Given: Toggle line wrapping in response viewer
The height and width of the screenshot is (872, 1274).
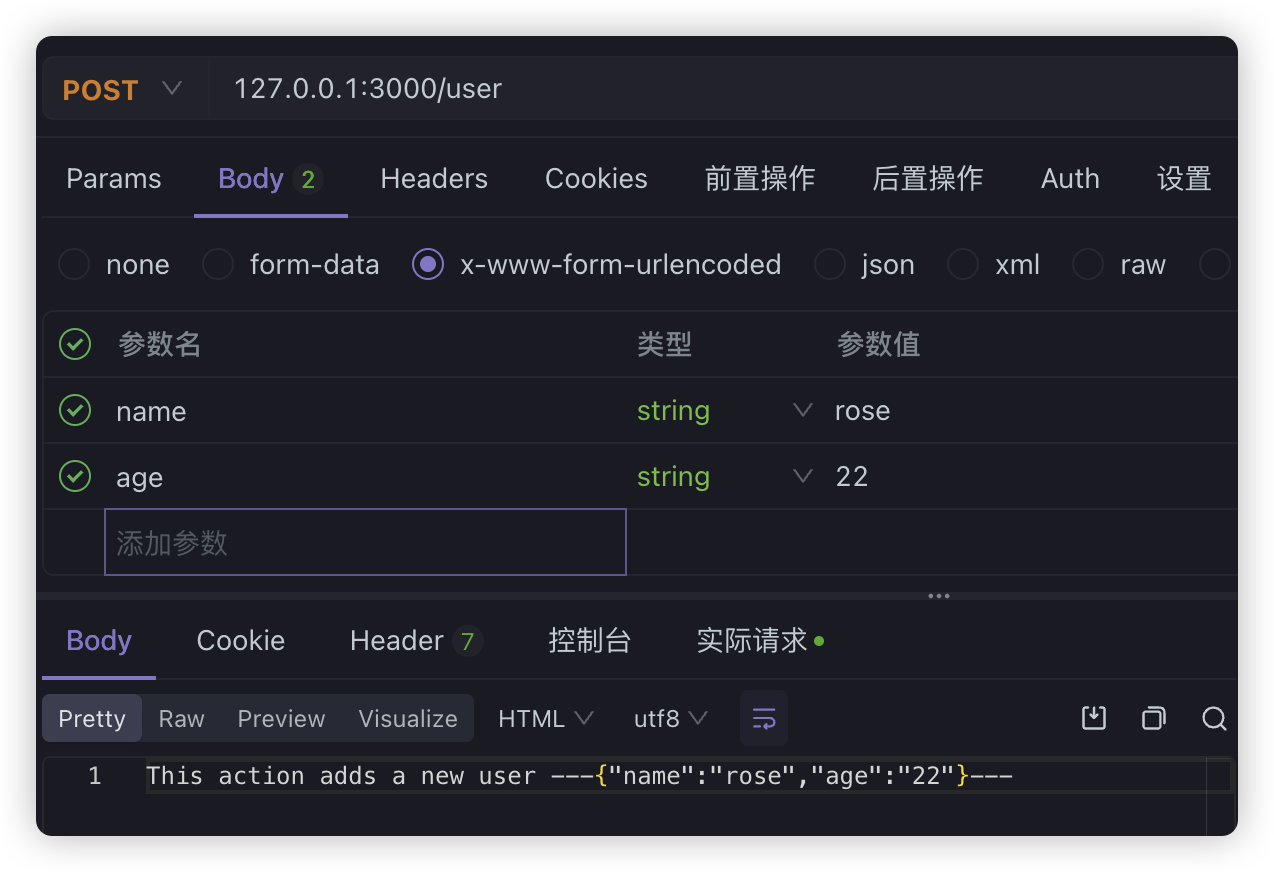Looking at the screenshot, I should (763, 718).
